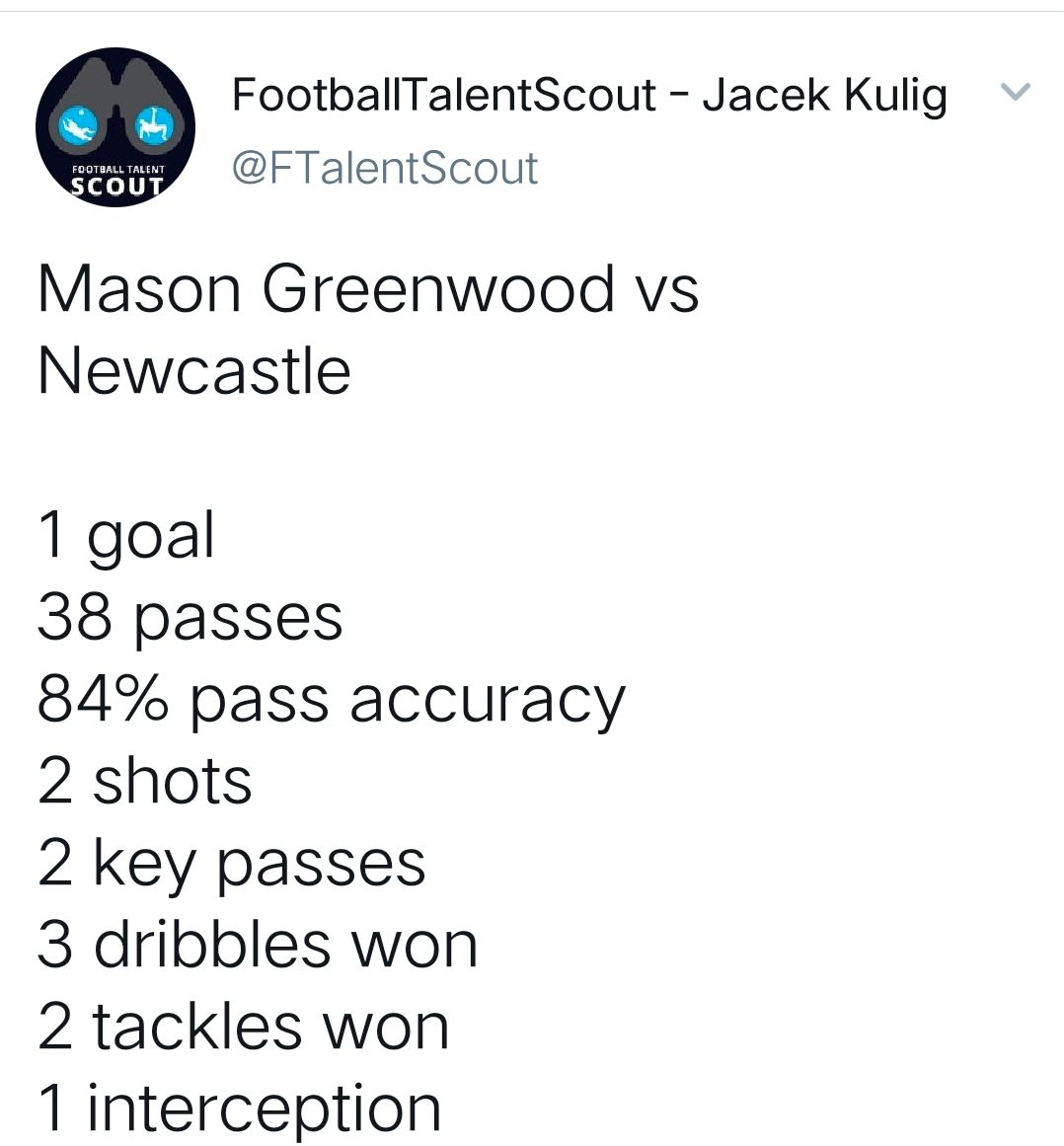Click the SCOUT text in the avatar
Image resolution: width=1064 pixels, height=1146 pixels.
(116, 187)
